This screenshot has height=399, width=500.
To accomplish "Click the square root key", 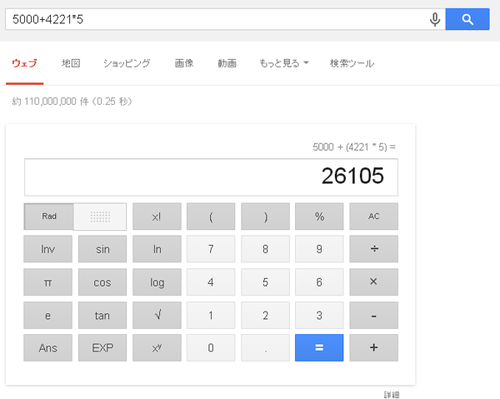I will point(157,315).
